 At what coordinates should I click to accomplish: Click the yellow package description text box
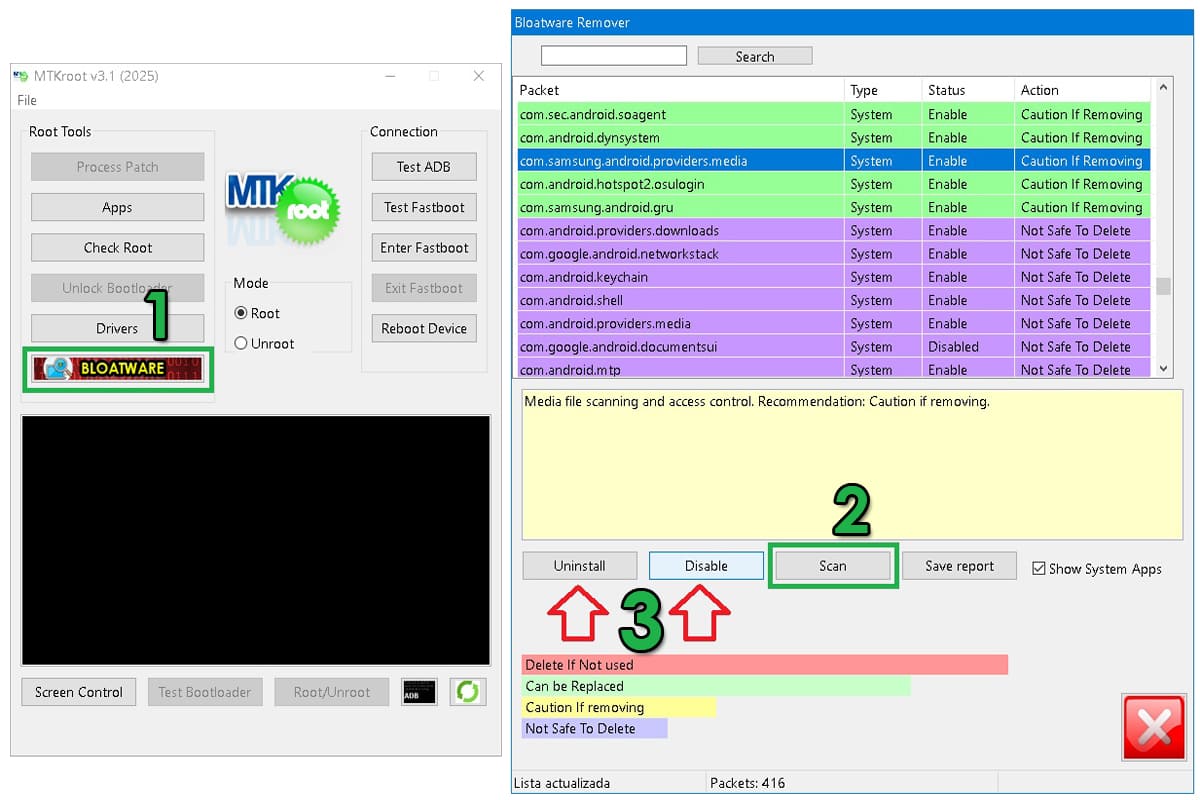click(x=853, y=465)
